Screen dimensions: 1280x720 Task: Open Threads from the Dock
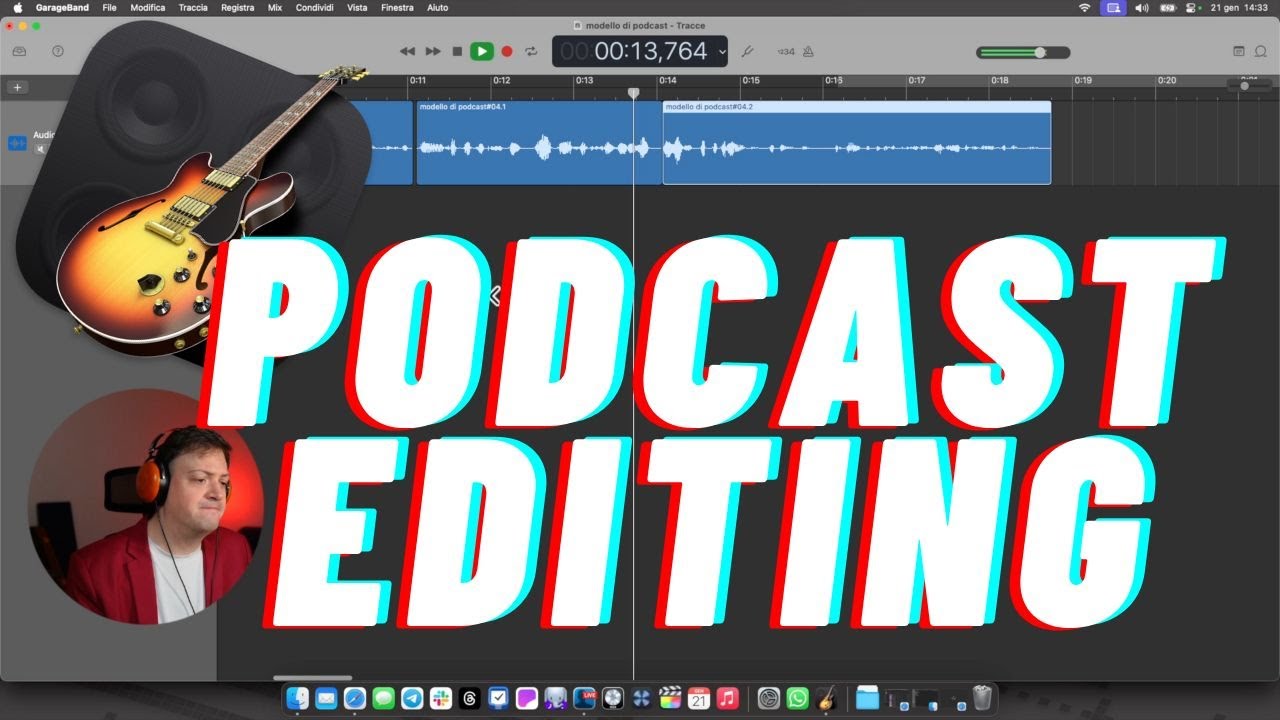coord(469,698)
